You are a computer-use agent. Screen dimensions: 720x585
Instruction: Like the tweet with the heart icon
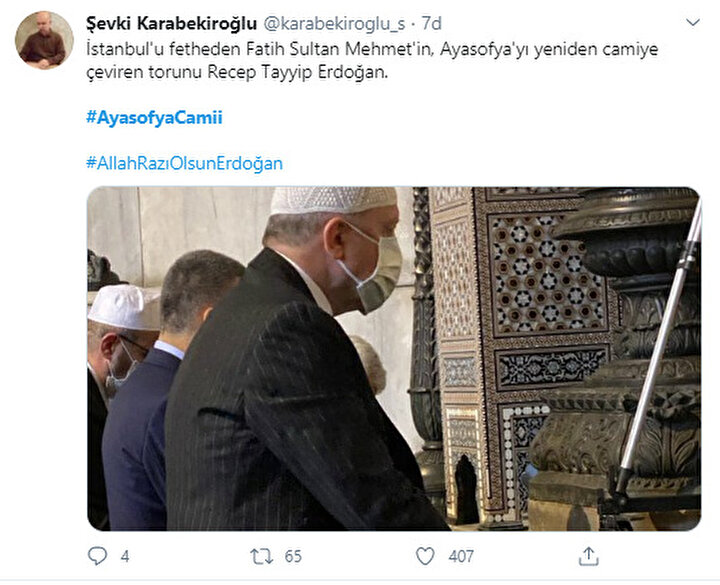pos(425,556)
